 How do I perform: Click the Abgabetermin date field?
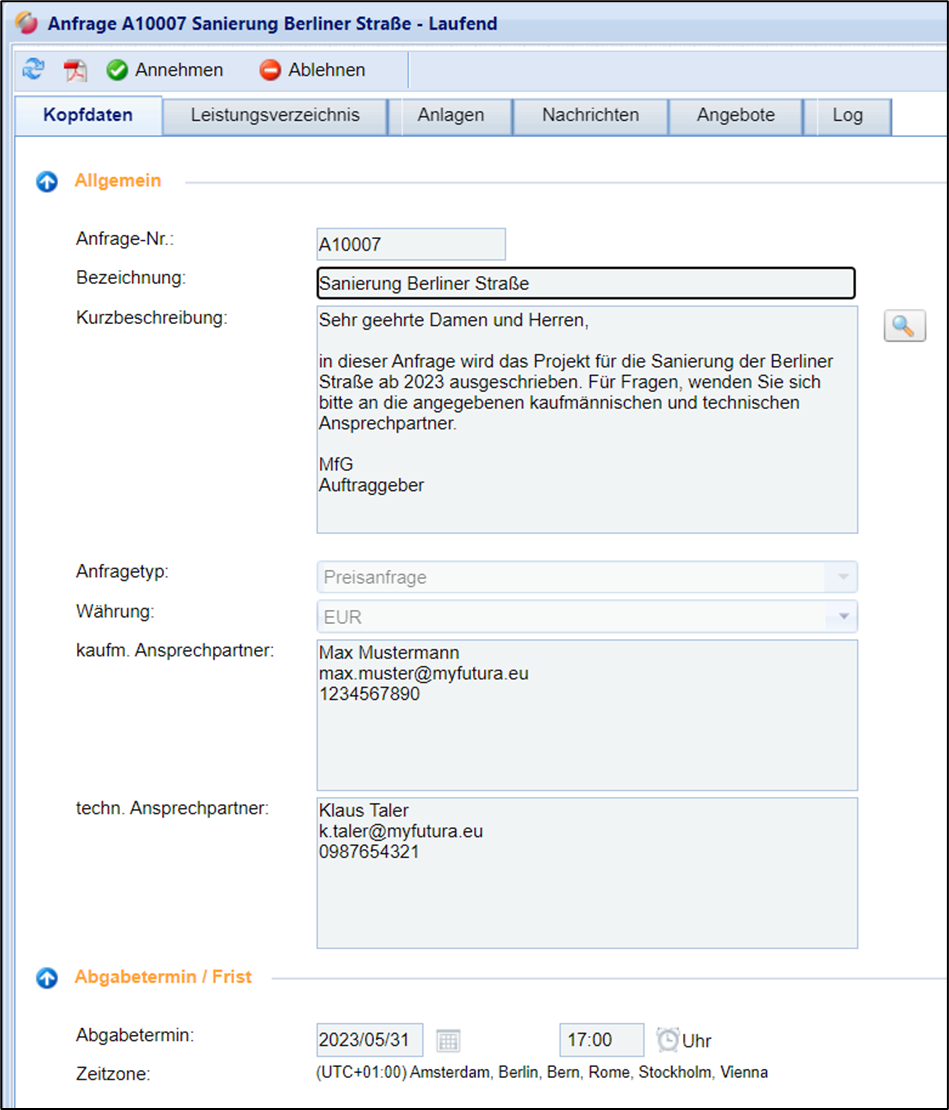point(370,1040)
